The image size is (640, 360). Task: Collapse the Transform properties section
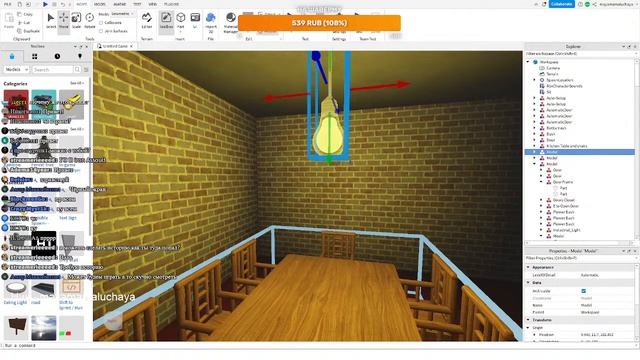(x=528, y=320)
